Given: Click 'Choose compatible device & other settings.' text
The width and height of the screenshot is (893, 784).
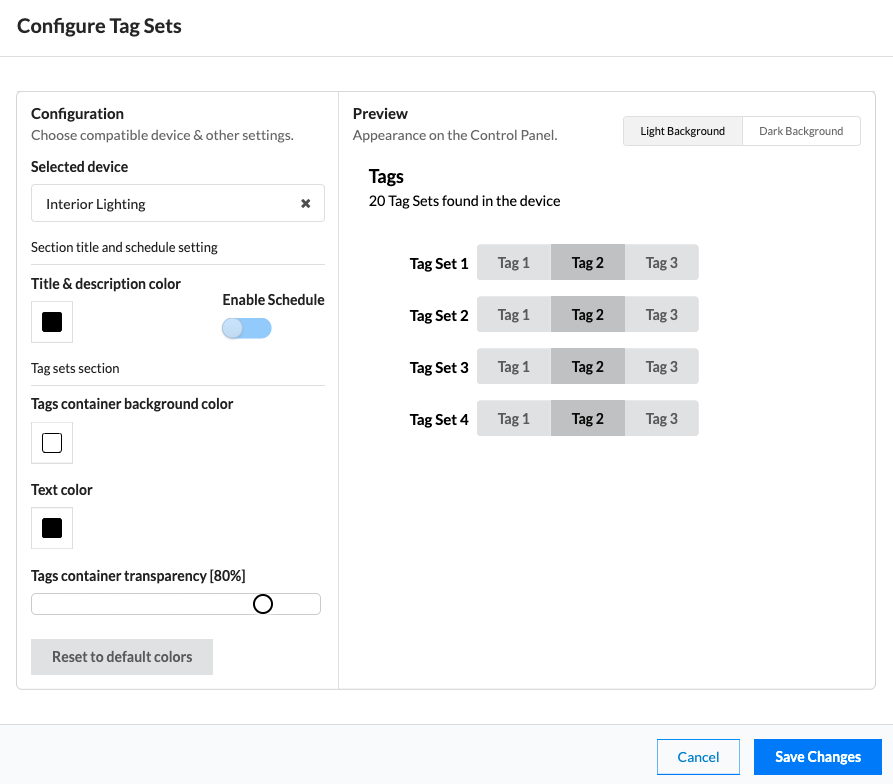Looking at the screenshot, I should (162, 136).
